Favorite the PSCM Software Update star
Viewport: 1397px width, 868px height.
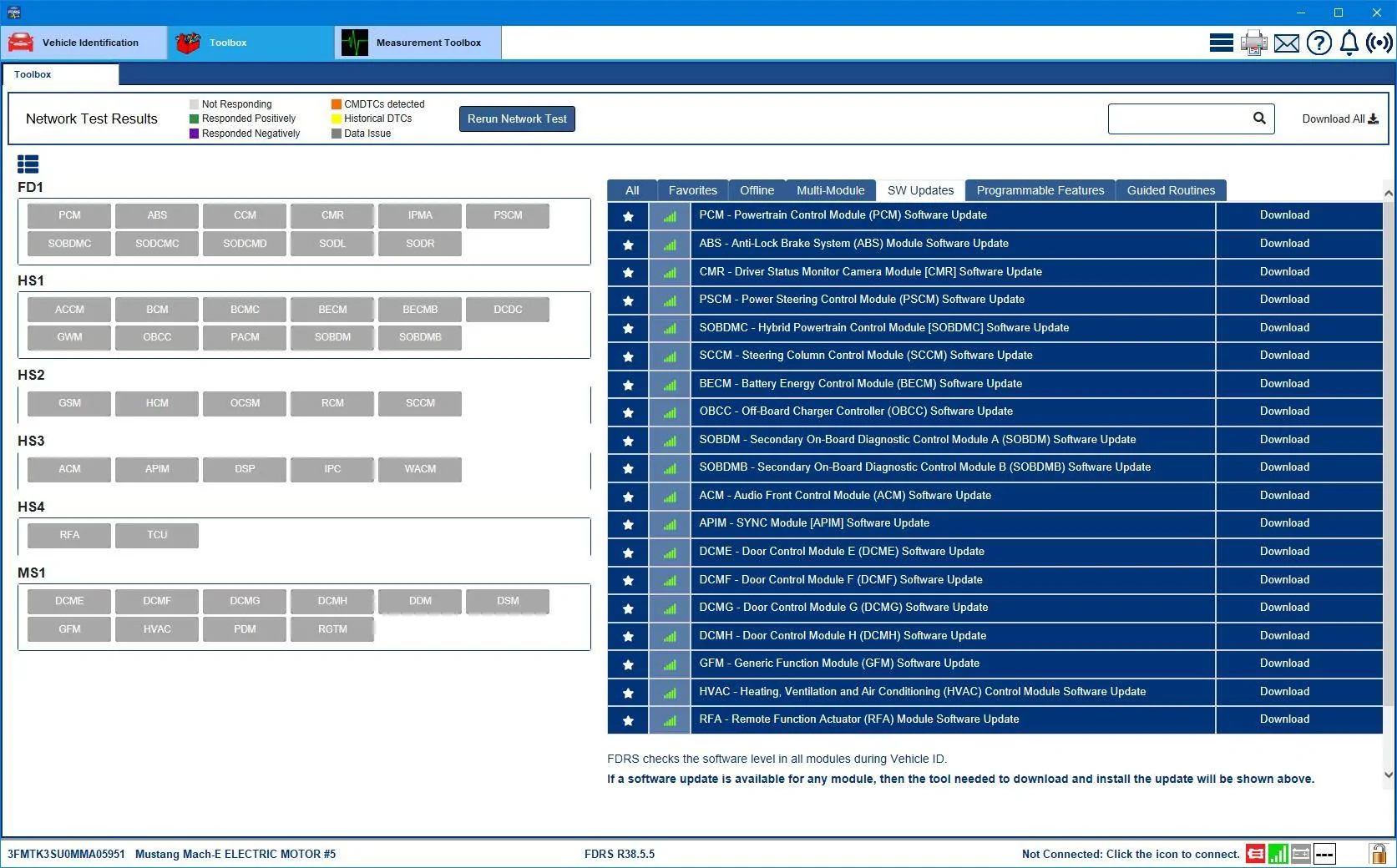point(628,300)
